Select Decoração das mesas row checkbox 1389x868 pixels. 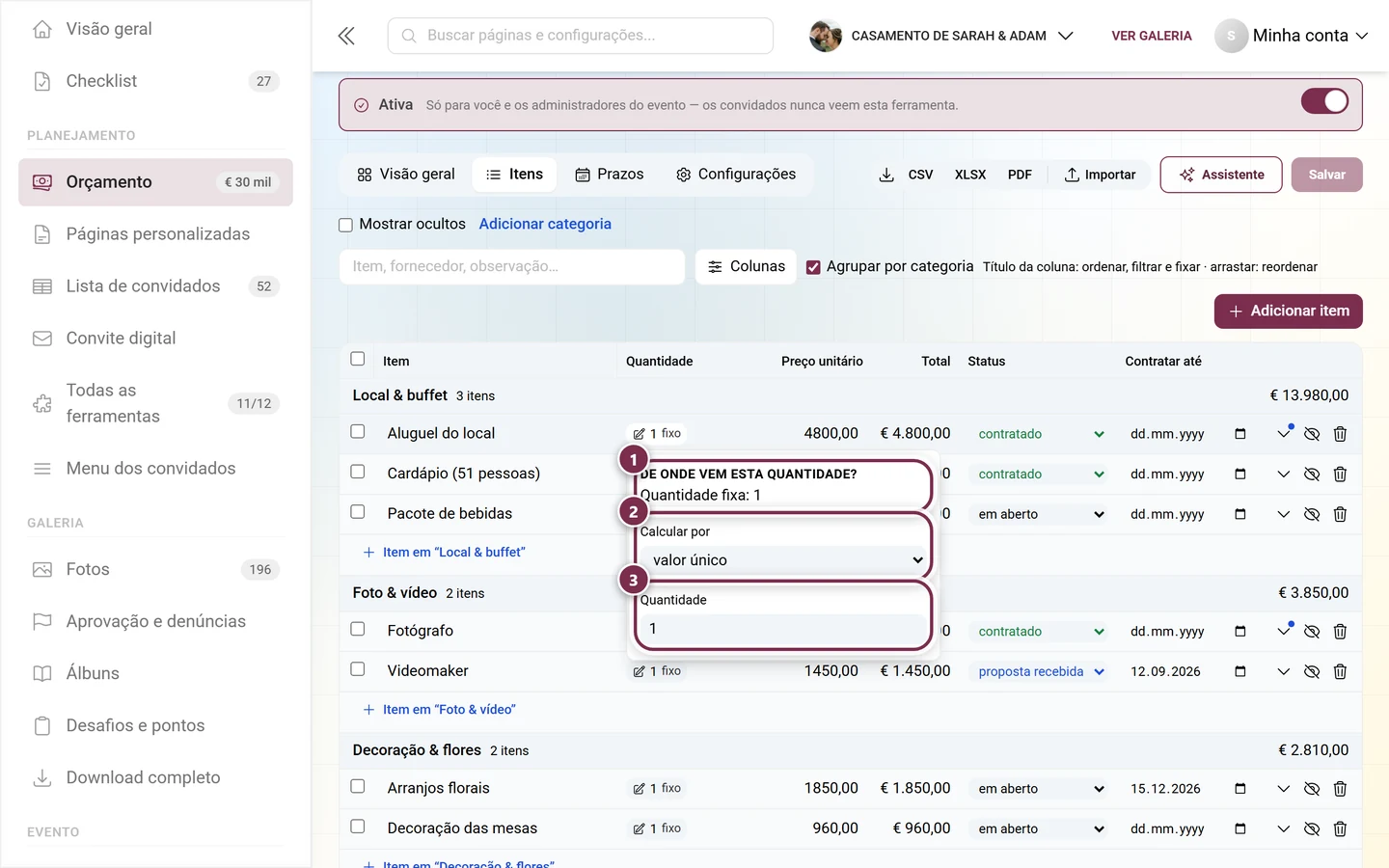click(x=358, y=827)
